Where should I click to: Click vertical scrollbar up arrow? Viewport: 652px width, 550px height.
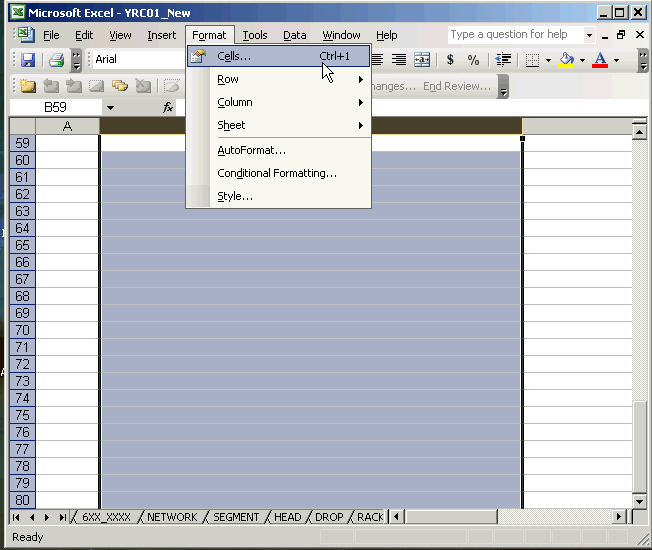pyautogui.click(x=639, y=133)
